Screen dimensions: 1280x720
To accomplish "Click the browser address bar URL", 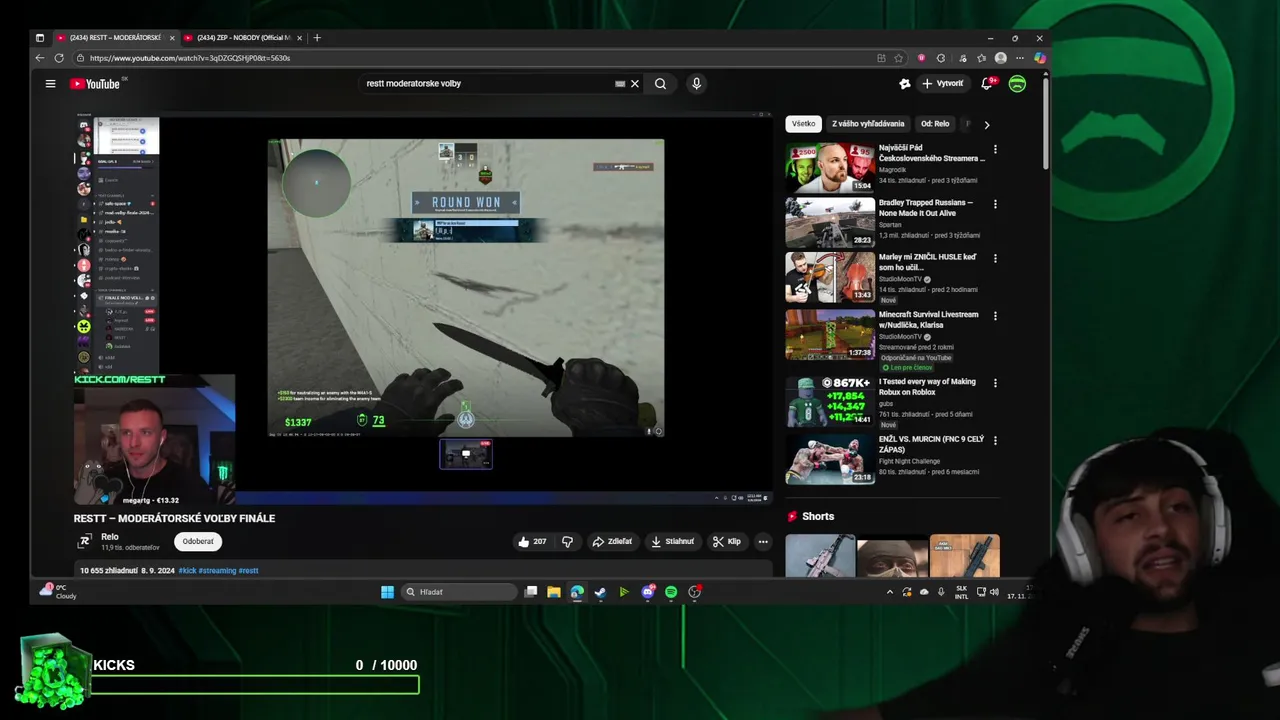I will [x=190, y=58].
